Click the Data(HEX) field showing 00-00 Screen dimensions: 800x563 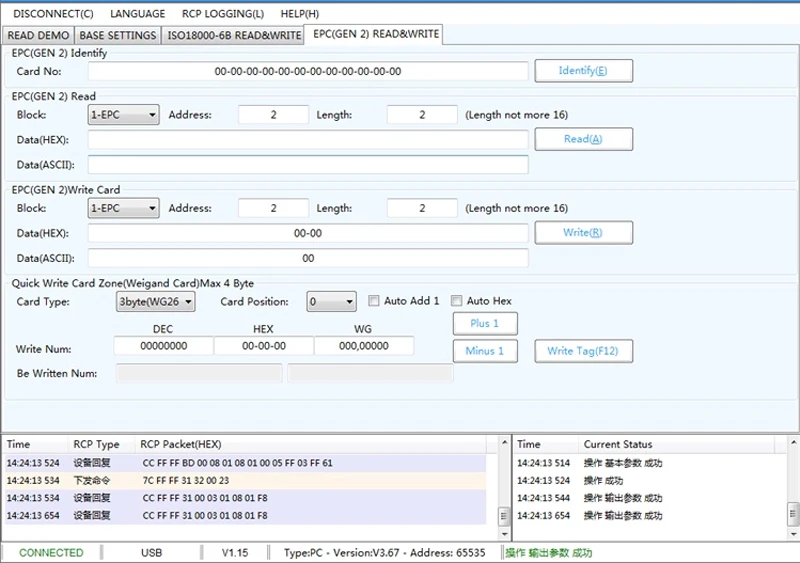pyautogui.click(x=308, y=233)
